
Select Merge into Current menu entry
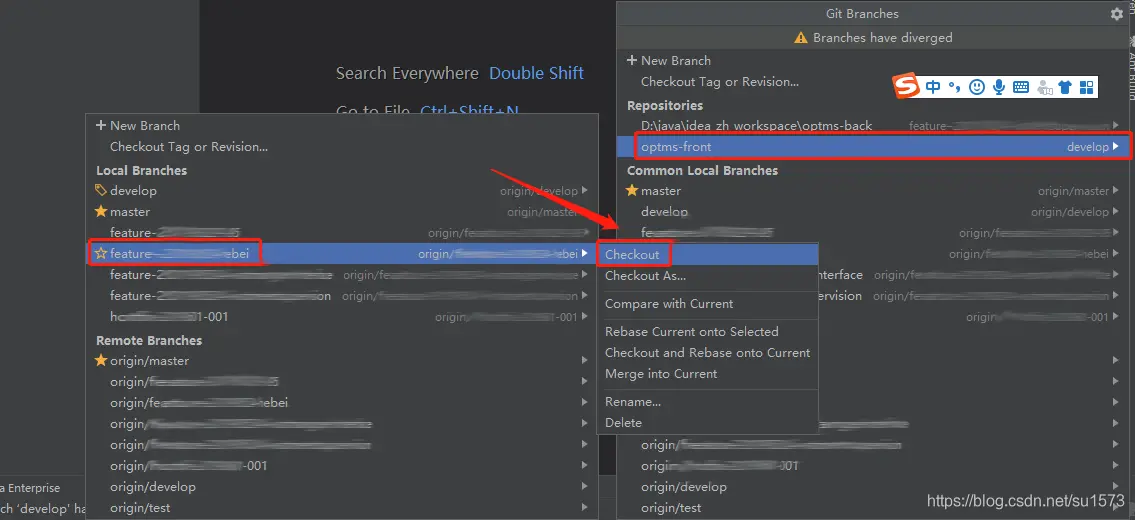(661, 374)
